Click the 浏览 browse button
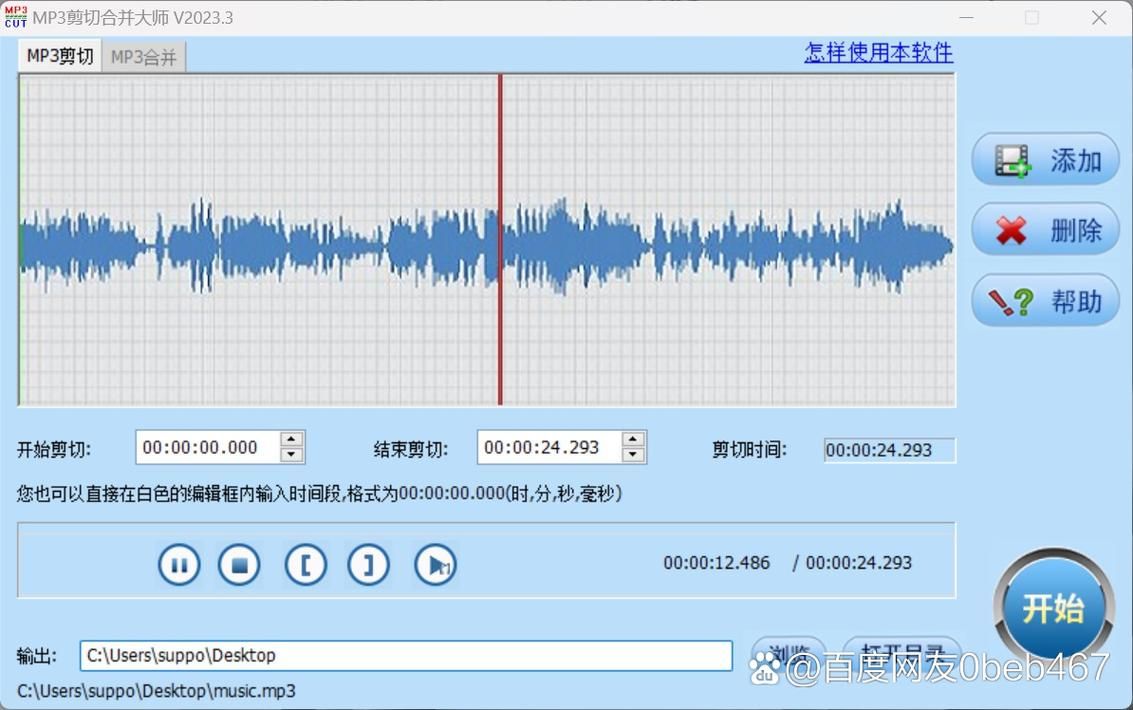This screenshot has height=710, width=1133. 790,650
